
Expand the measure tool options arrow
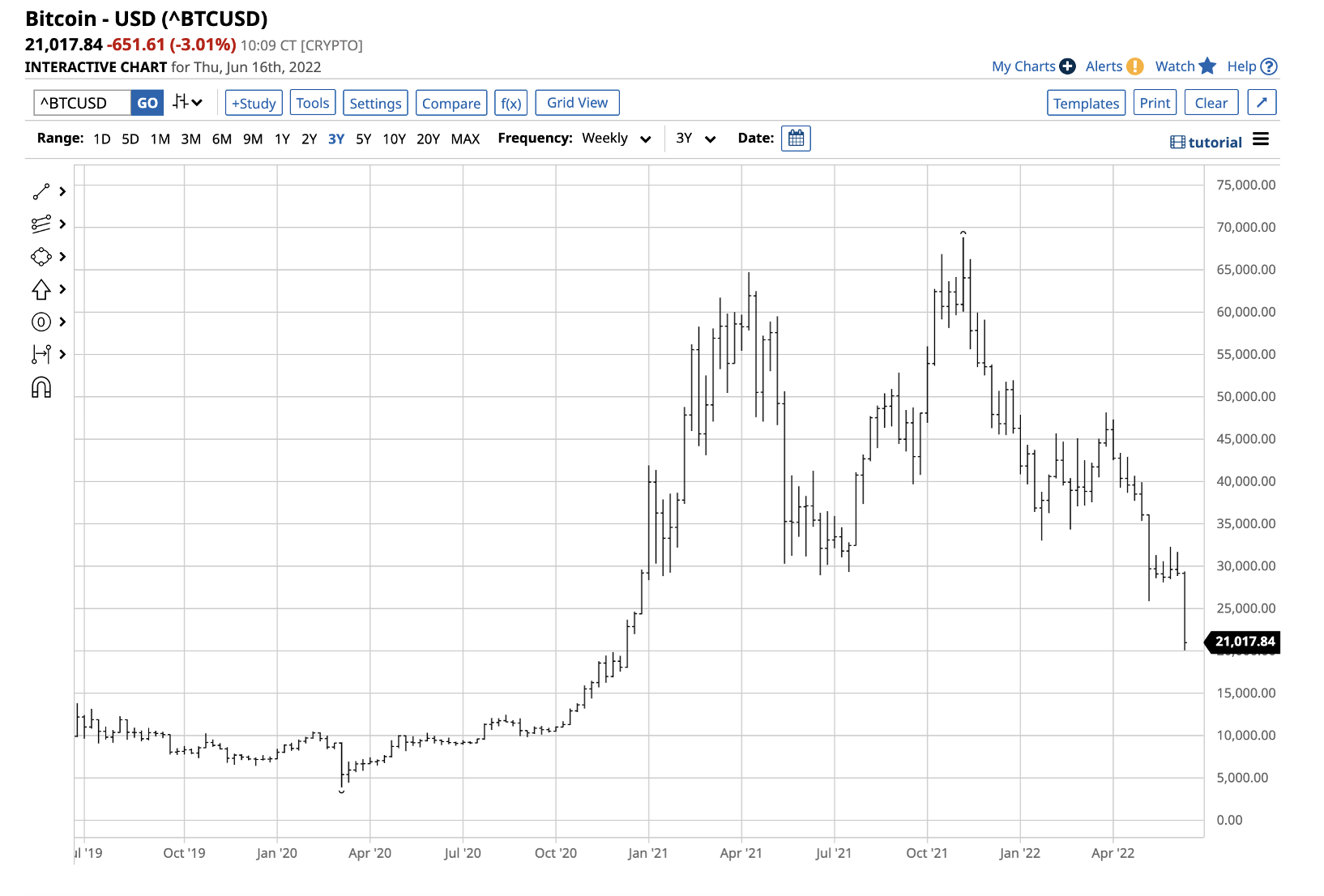click(x=62, y=354)
